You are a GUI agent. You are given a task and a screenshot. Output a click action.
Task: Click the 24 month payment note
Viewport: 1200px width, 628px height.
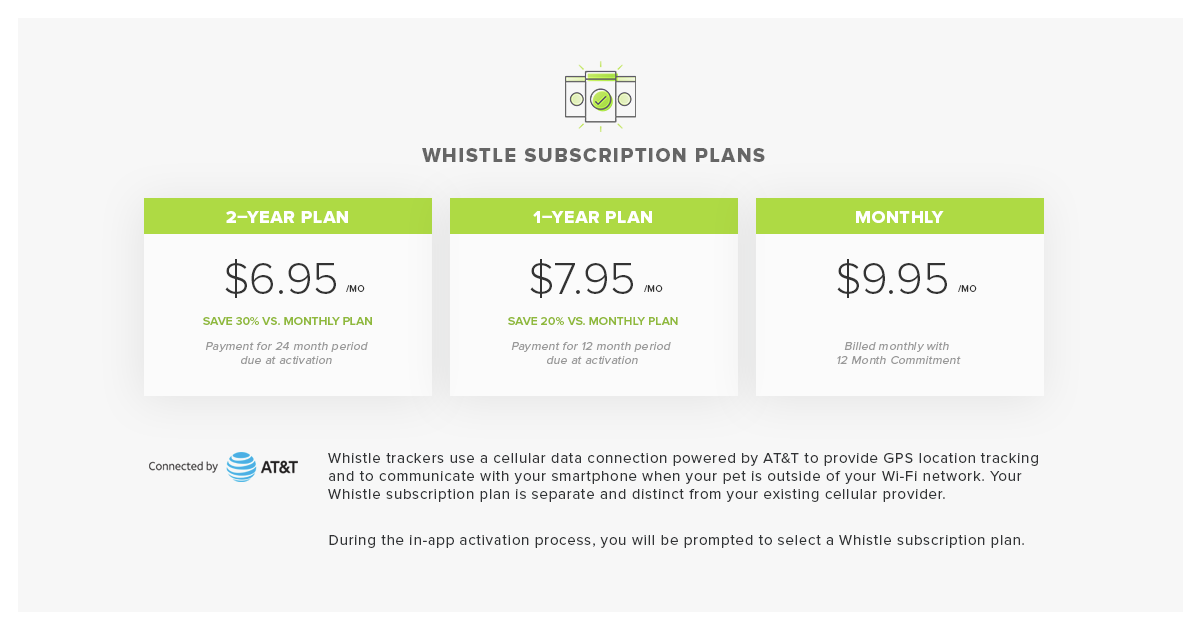click(x=287, y=353)
